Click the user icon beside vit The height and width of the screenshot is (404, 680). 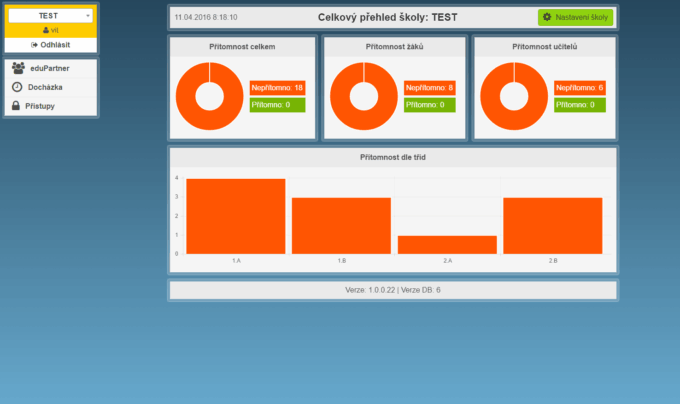pos(44,31)
